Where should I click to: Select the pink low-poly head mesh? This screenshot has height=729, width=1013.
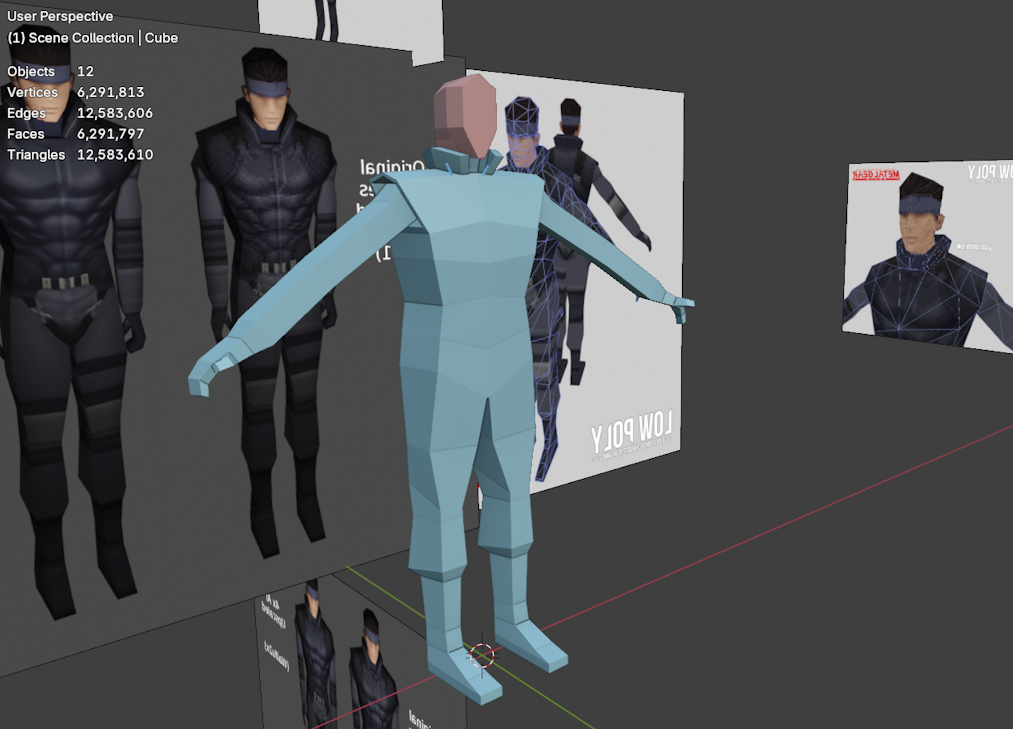(x=464, y=116)
